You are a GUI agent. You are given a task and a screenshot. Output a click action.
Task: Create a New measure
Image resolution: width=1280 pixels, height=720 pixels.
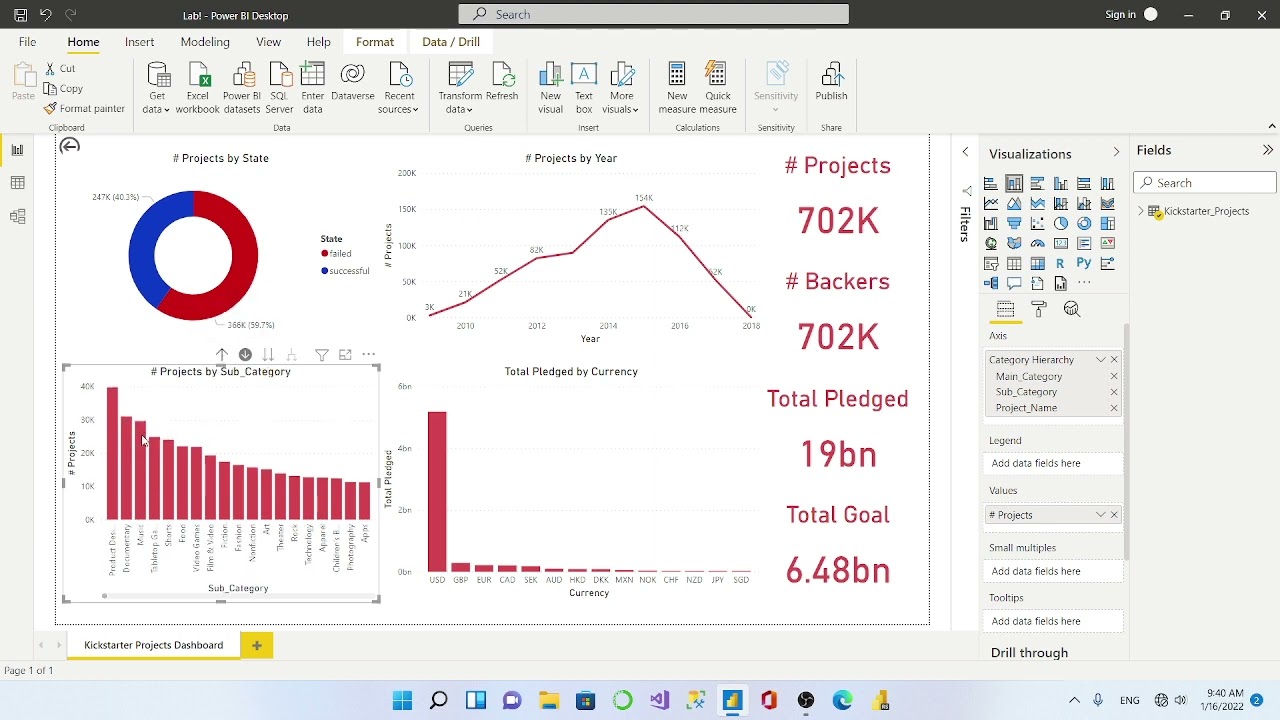[677, 89]
